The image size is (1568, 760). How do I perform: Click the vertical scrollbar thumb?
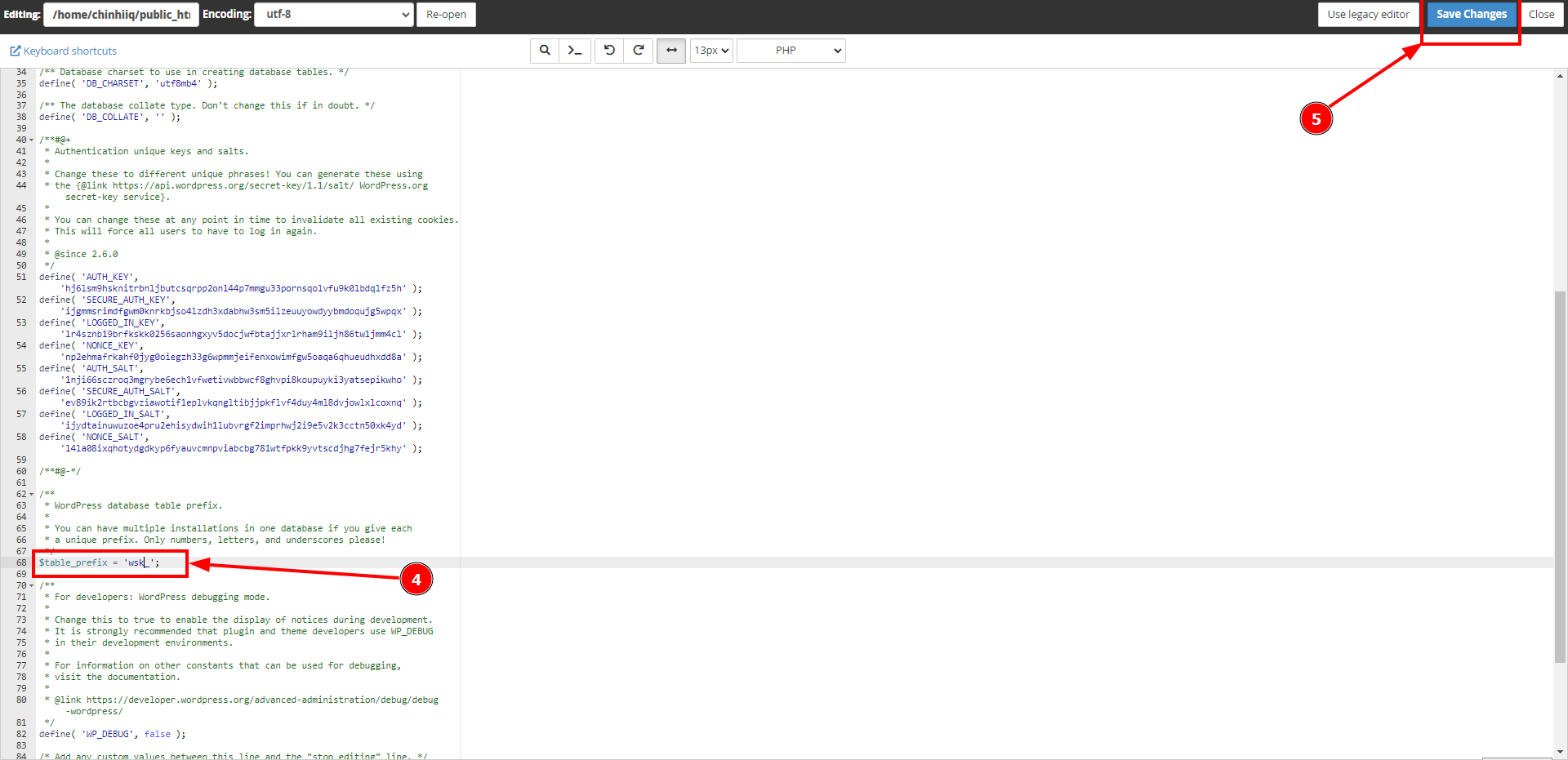[x=1560, y=478]
